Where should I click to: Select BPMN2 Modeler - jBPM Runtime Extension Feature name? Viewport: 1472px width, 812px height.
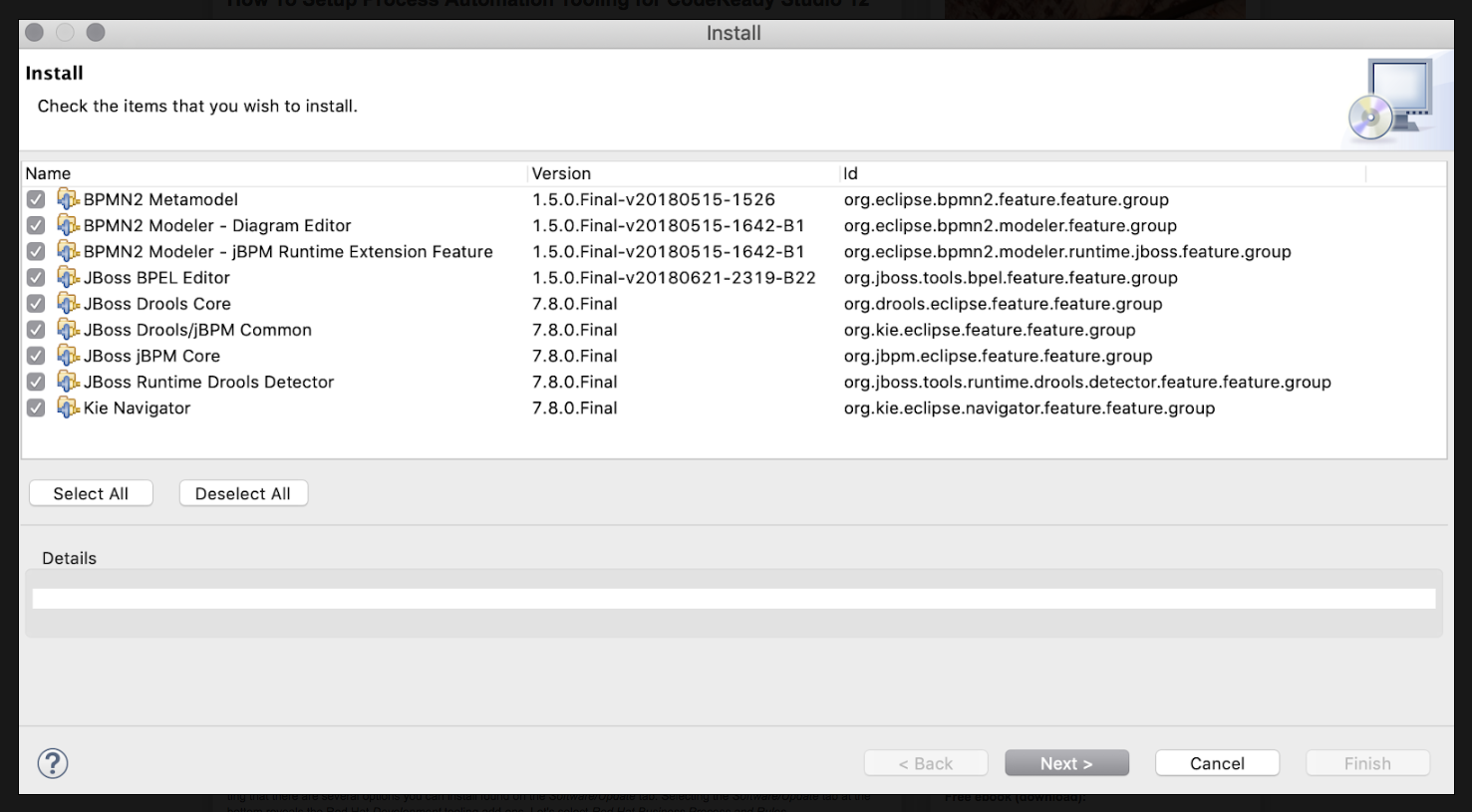pyautogui.click(x=288, y=251)
